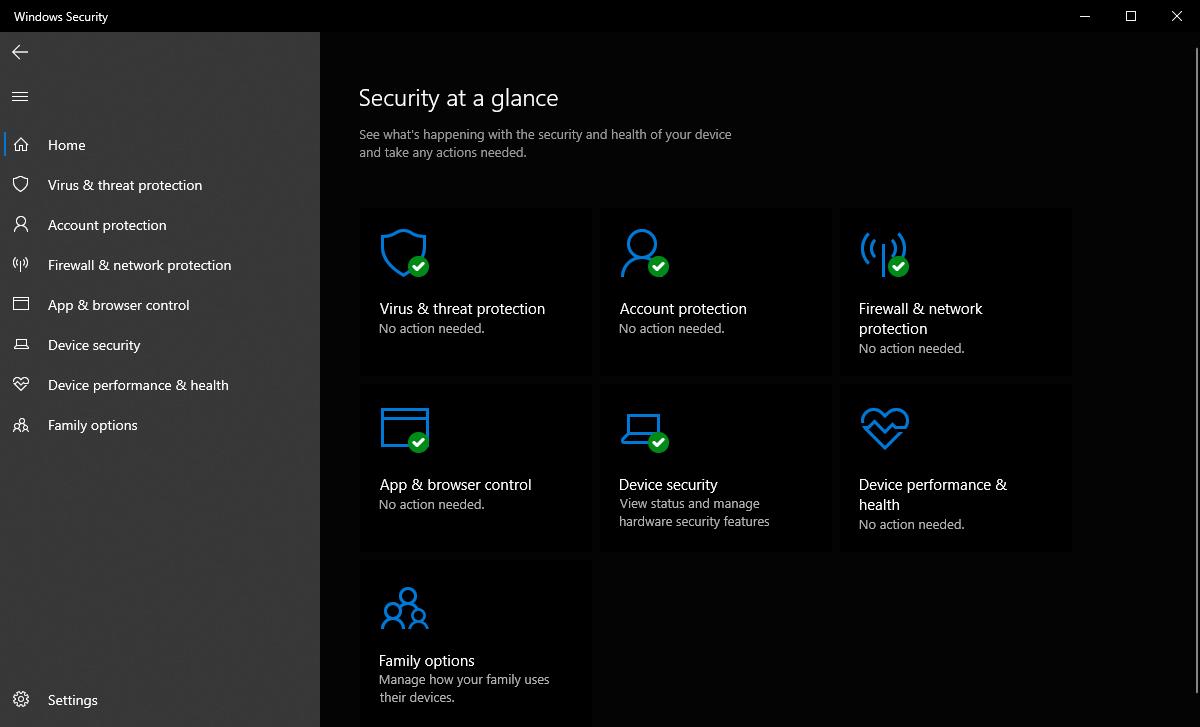This screenshot has height=727, width=1200.
Task: Open the Account protection tile title
Action: pos(683,309)
